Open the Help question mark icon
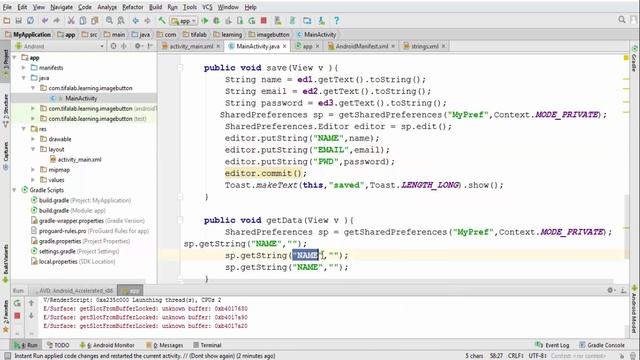The height and width of the screenshot is (360, 640). pos(336,20)
